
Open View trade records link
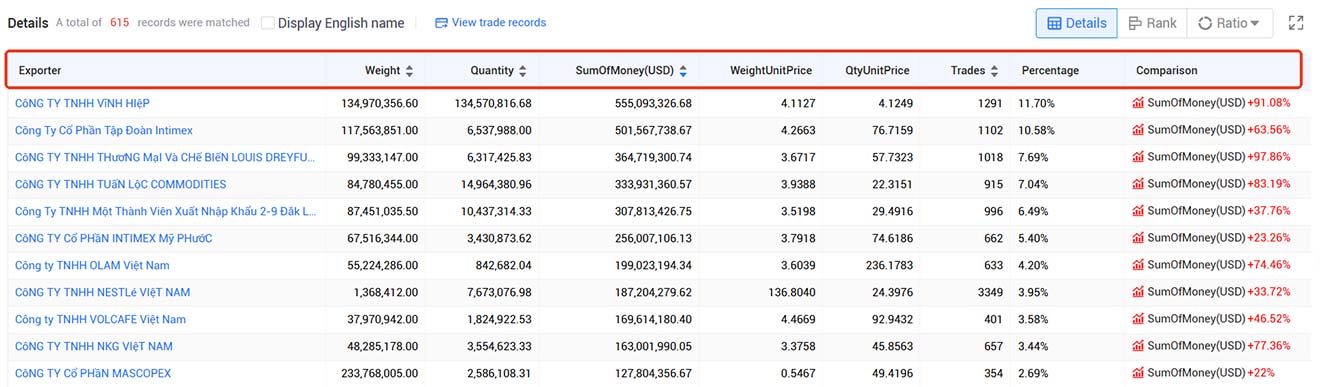point(490,23)
